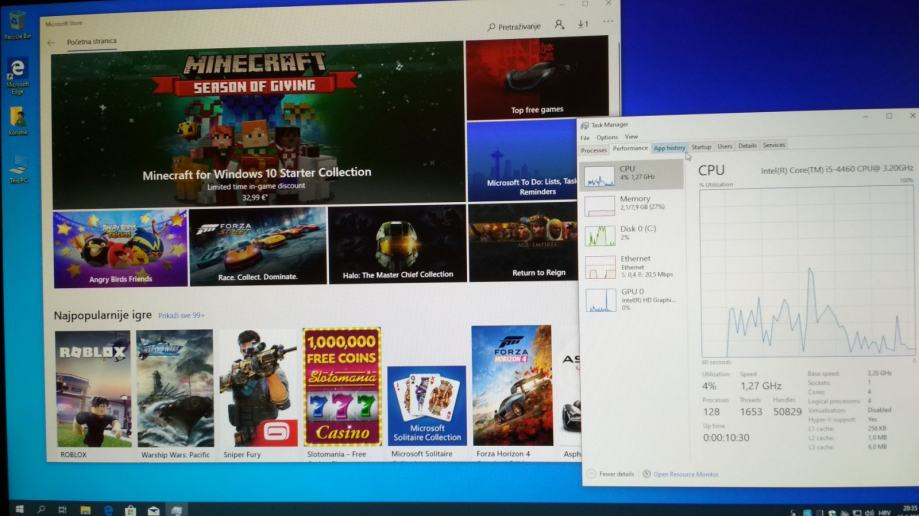
Task: Switch to Performance tab
Action: [630, 149]
